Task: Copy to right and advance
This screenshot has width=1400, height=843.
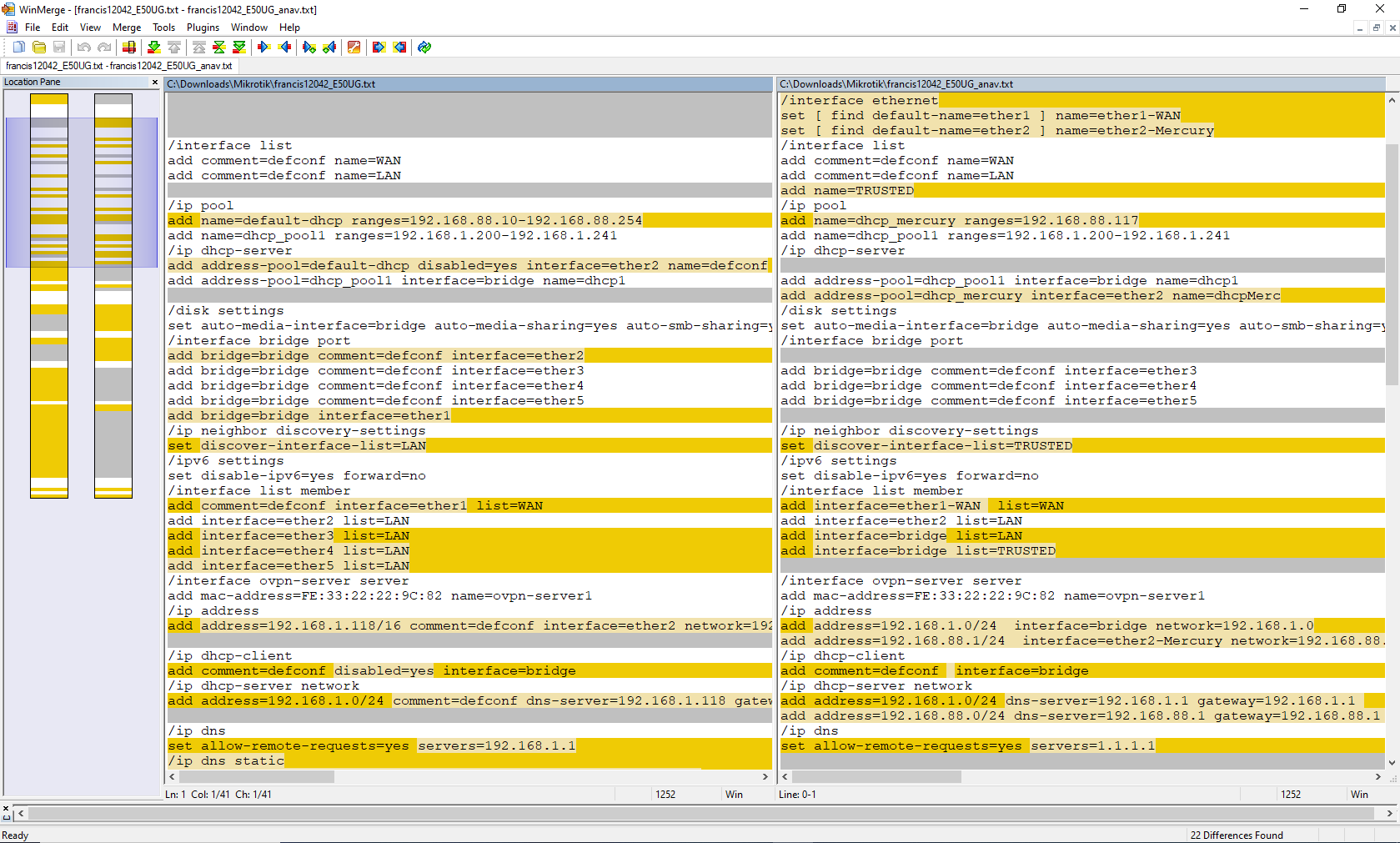Action: pos(309,48)
